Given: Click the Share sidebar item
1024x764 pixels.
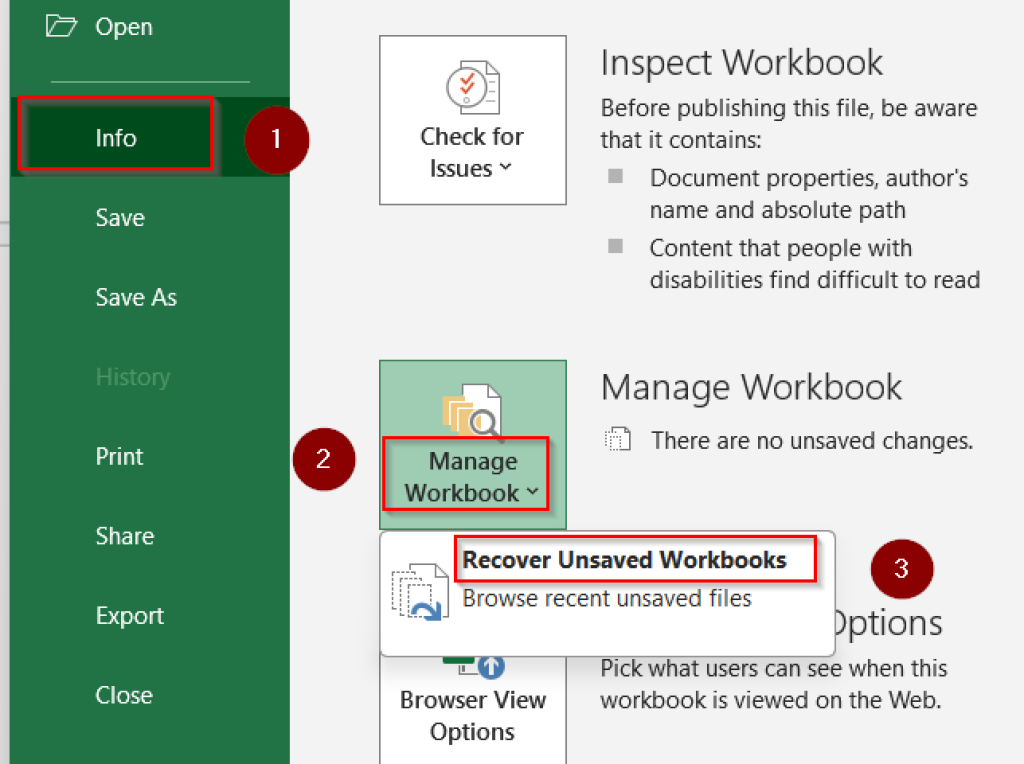Looking at the screenshot, I should [x=124, y=536].
